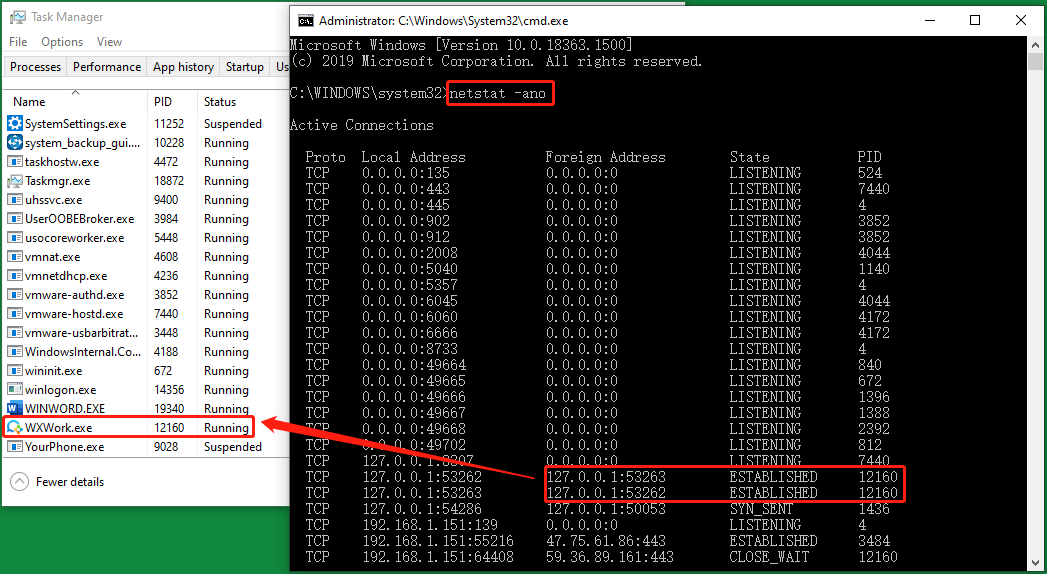
Task: Switch to the Performance tab
Action: pyautogui.click(x=107, y=67)
